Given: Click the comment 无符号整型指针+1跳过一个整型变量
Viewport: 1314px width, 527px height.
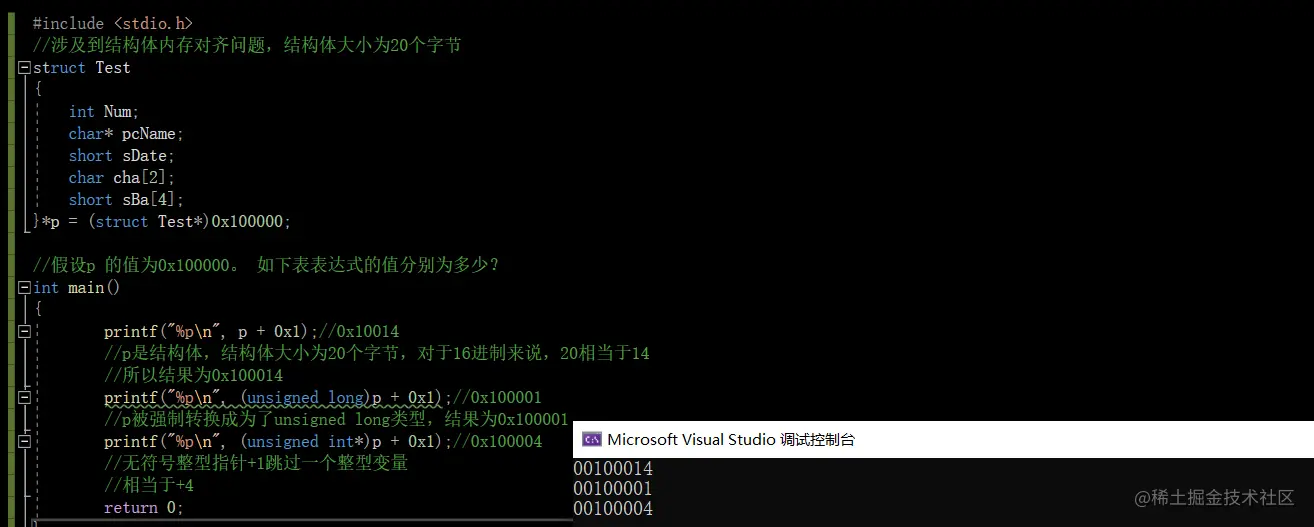Looking at the screenshot, I should pos(256,464).
